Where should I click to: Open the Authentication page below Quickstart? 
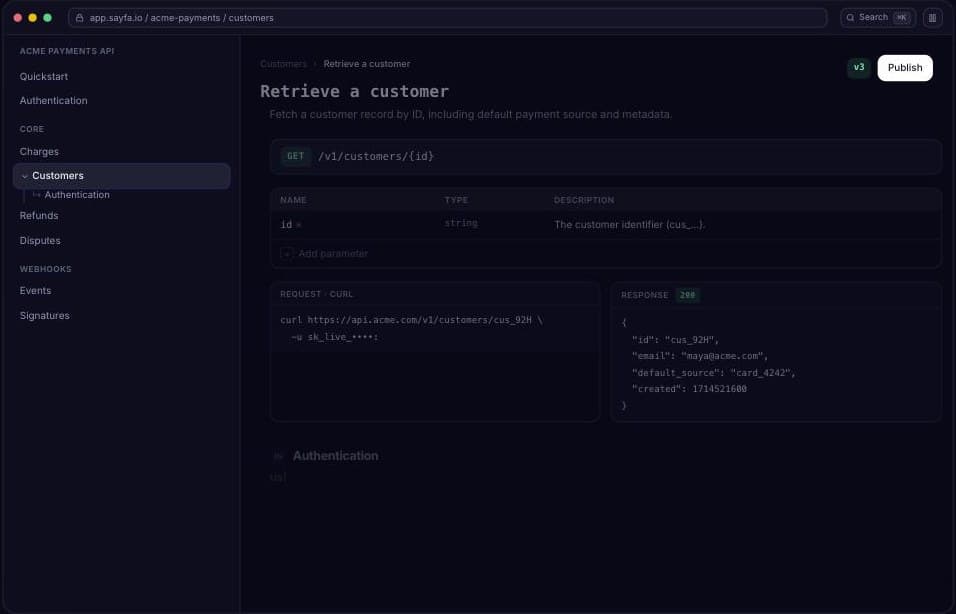pyautogui.click(x=54, y=101)
